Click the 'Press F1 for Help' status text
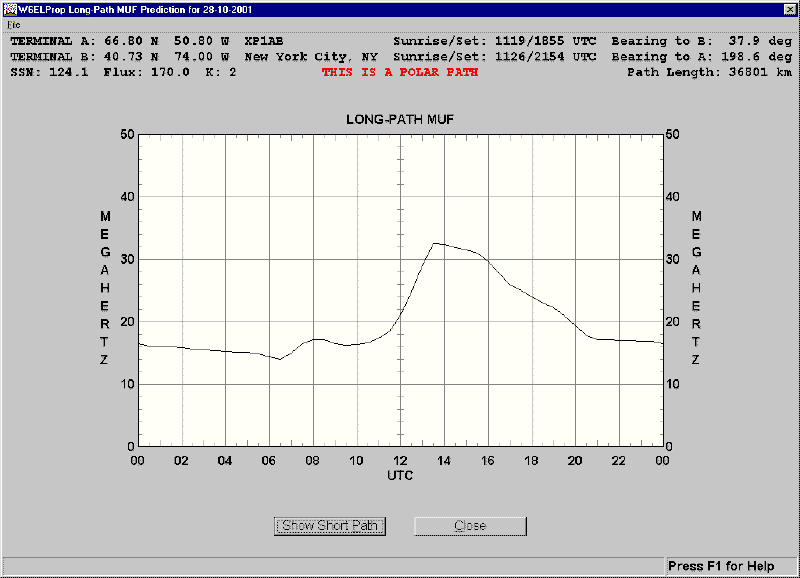 (x=721, y=566)
